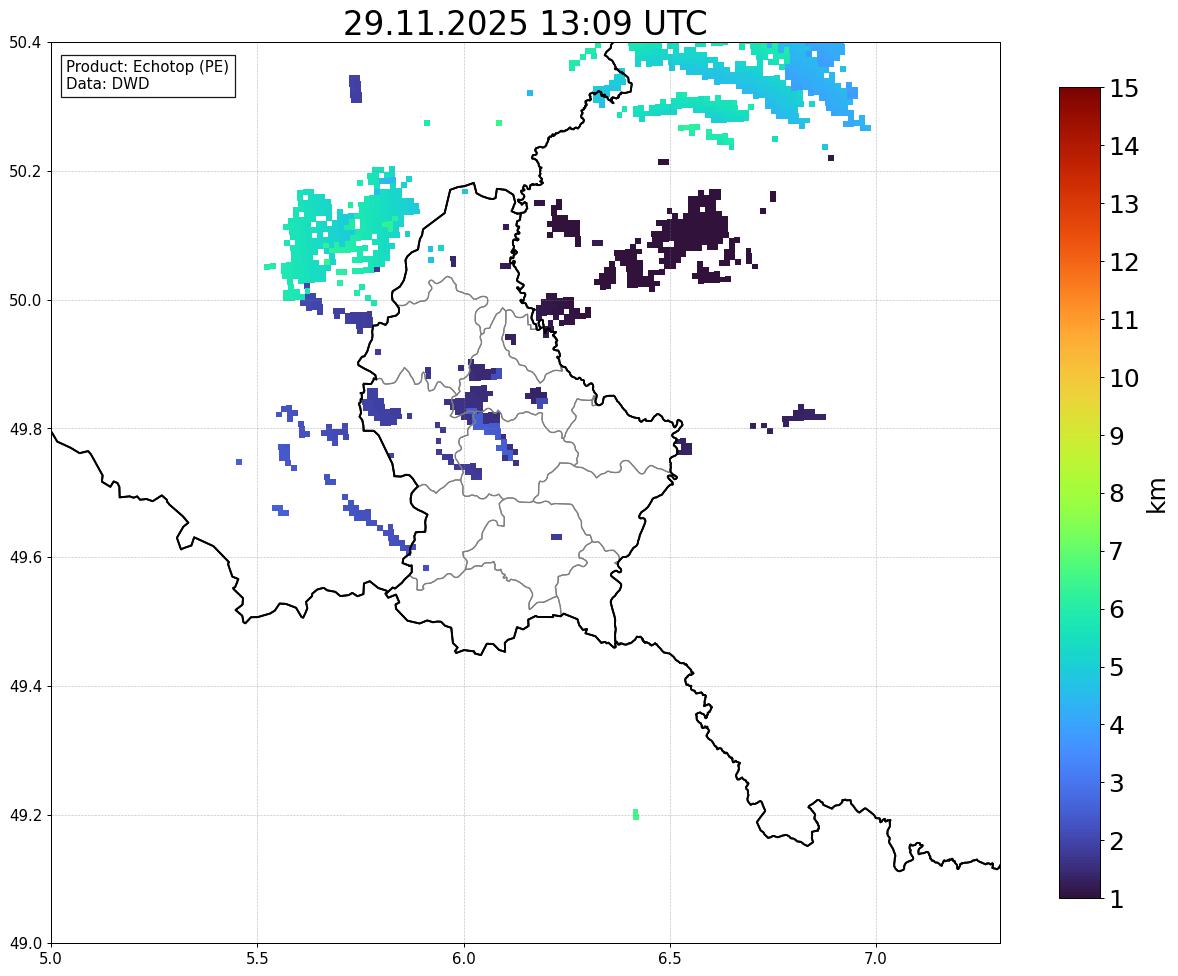Click the y-axis label 49.4
The width and height of the screenshot is (1178, 976).
[24, 687]
